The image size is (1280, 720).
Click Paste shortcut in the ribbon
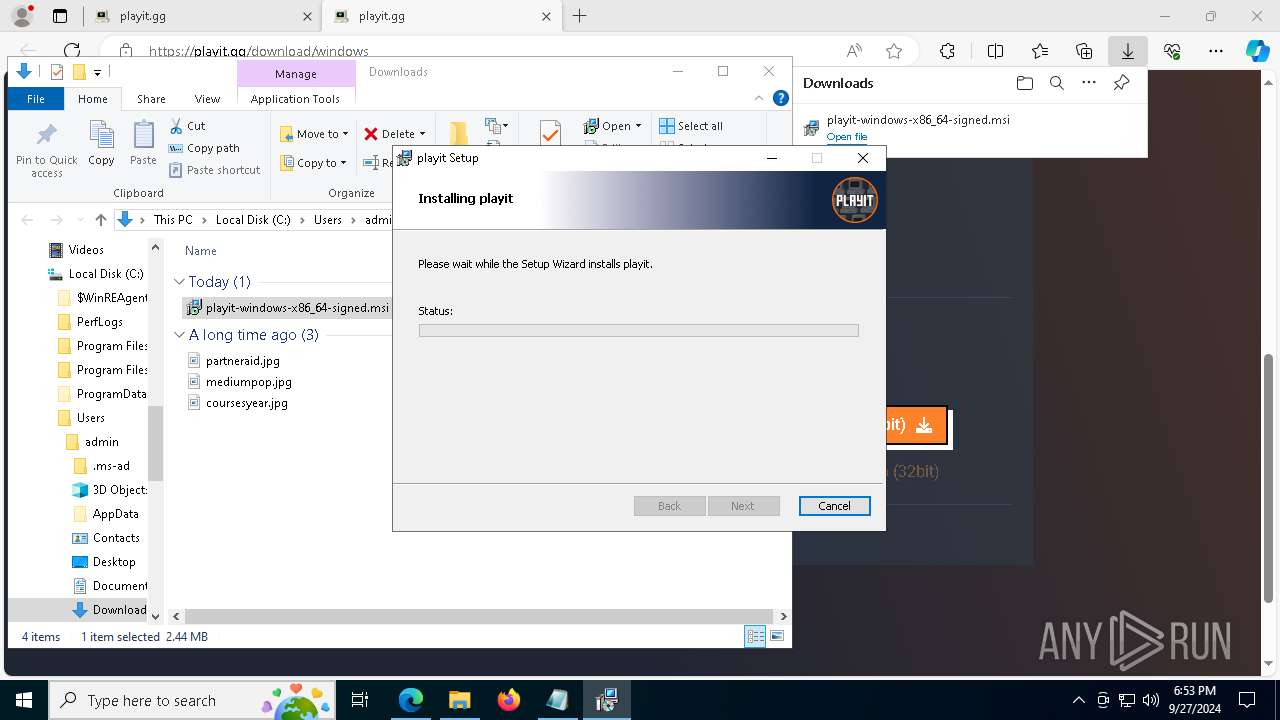(x=214, y=170)
